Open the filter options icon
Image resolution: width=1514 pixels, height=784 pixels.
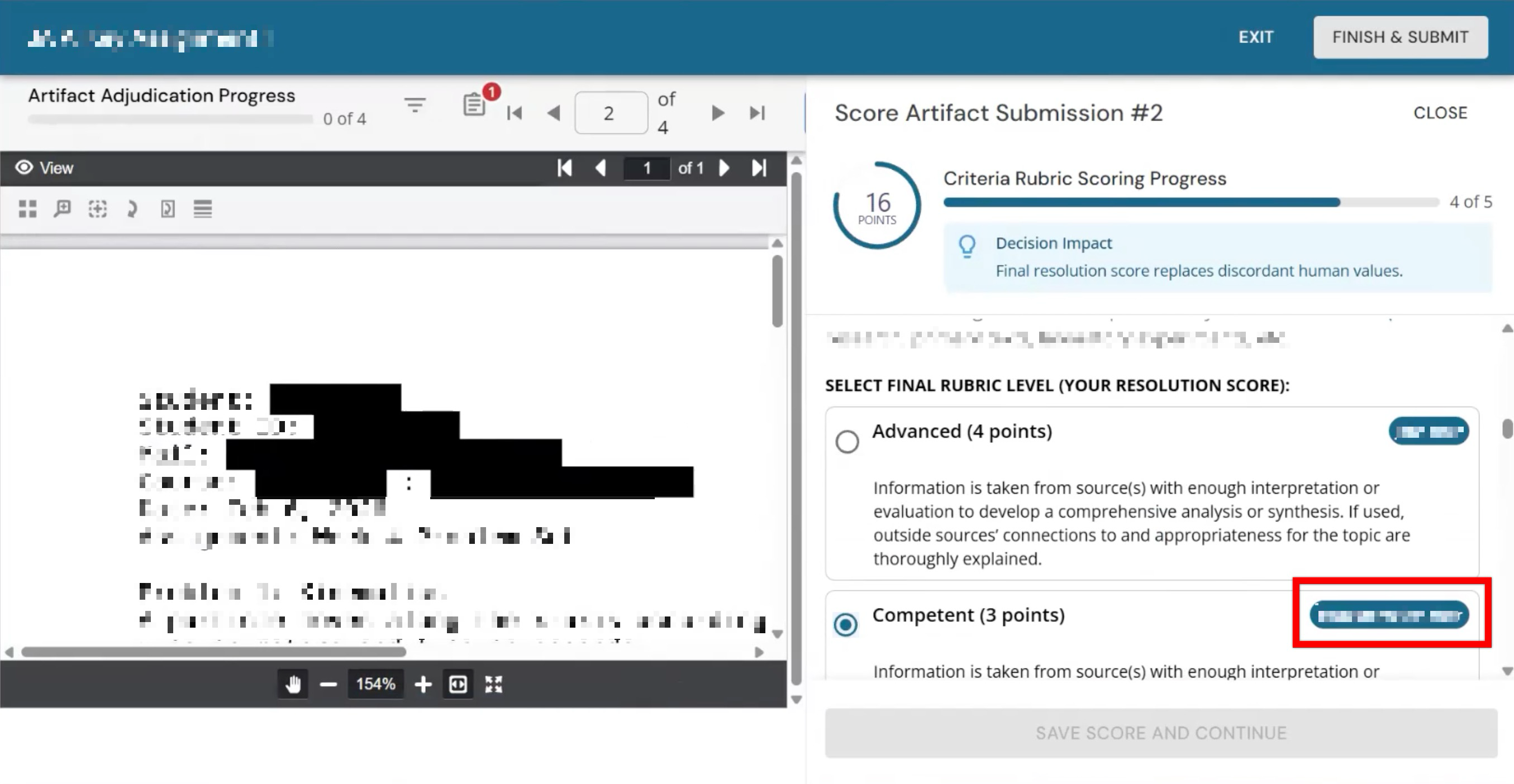pyautogui.click(x=415, y=105)
